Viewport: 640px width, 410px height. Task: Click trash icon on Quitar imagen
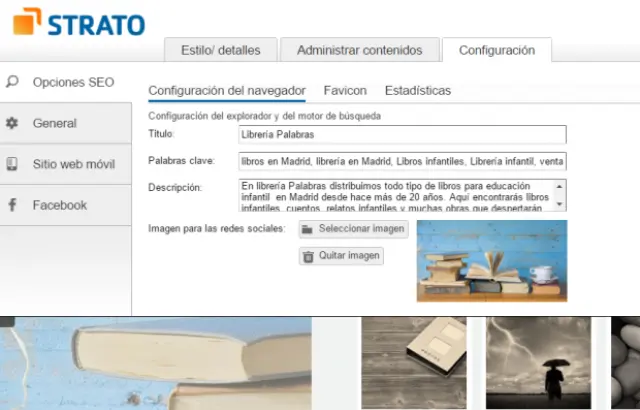point(308,256)
